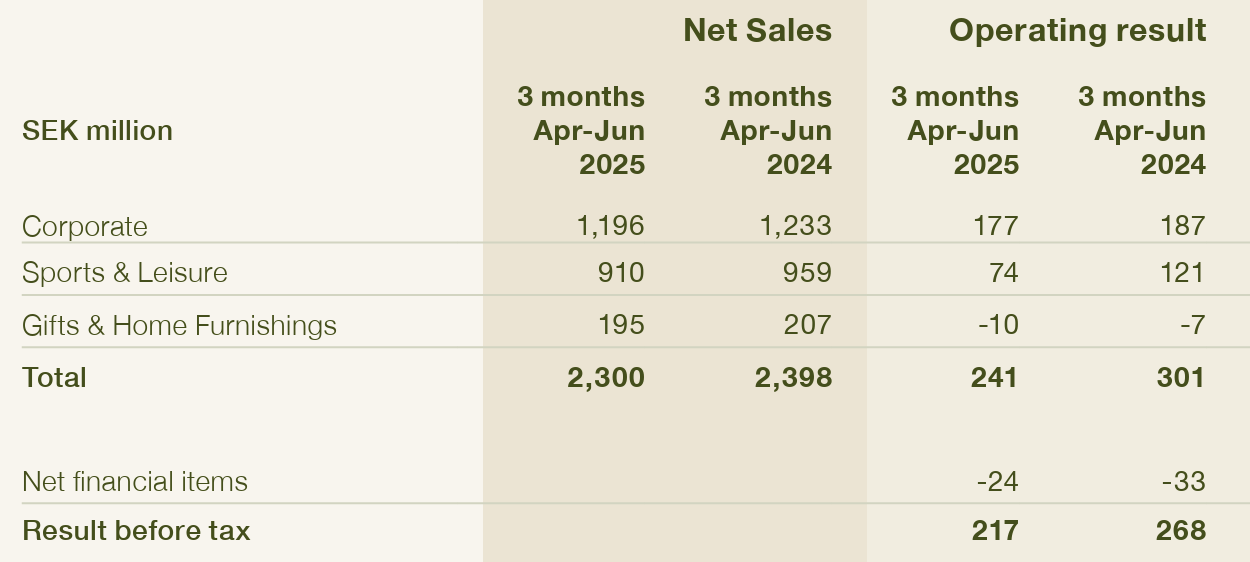The width and height of the screenshot is (1250, 562).
Task: Click the Corporate row label
Action: pyautogui.click(x=85, y=226)
